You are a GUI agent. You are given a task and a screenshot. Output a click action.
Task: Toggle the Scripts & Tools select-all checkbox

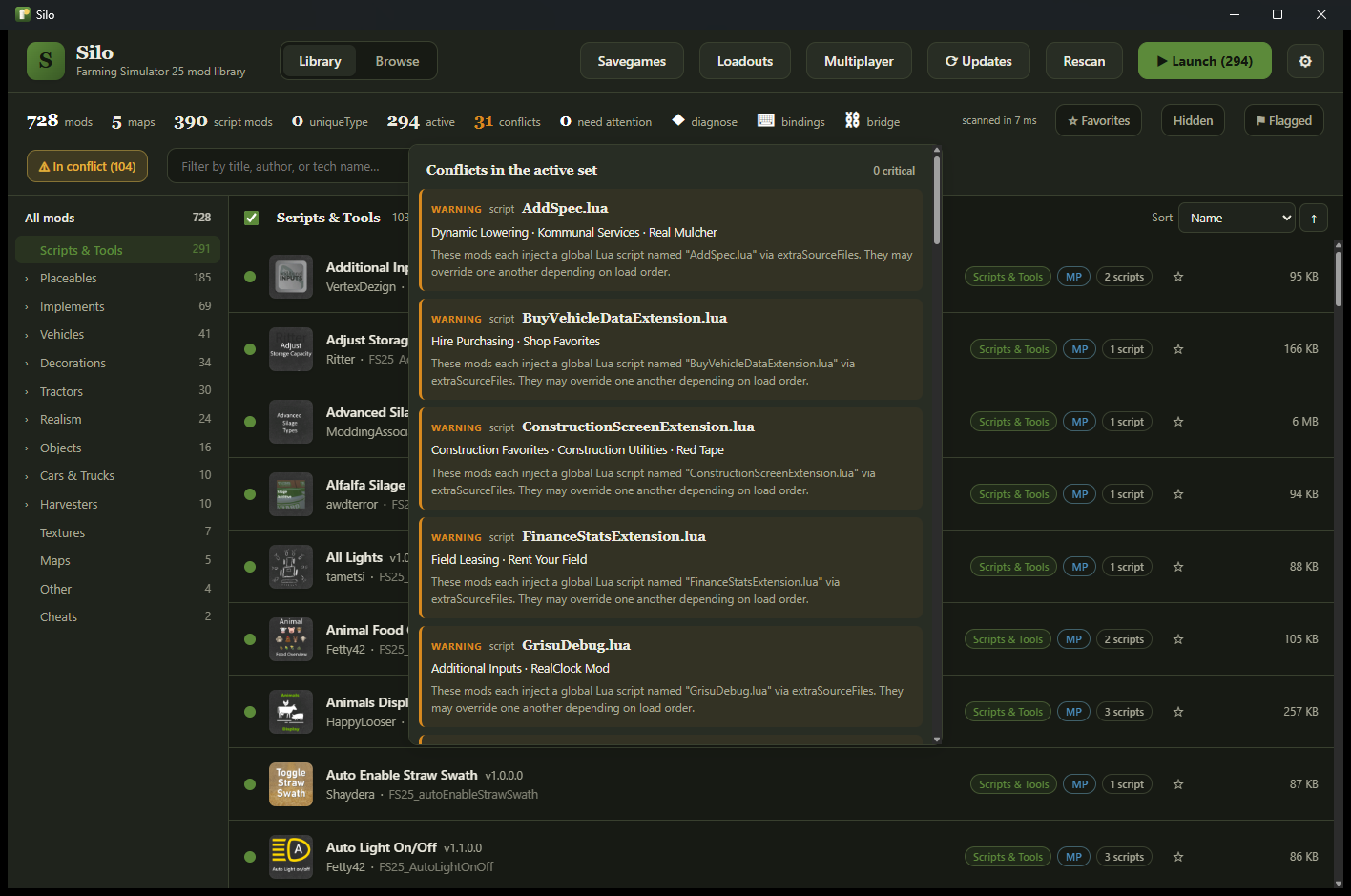(x=252, y=218)
